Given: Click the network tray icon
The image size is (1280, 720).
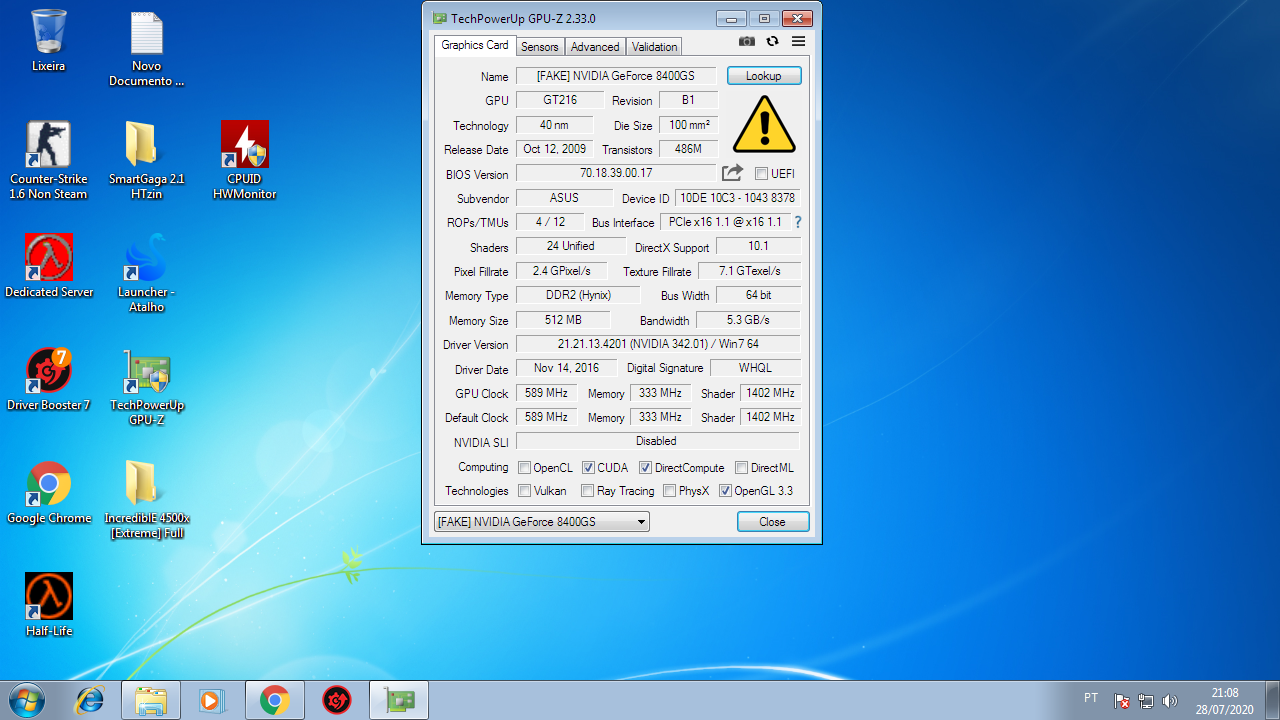Looking at the screenshot, I should click(x=1146, y=701).
